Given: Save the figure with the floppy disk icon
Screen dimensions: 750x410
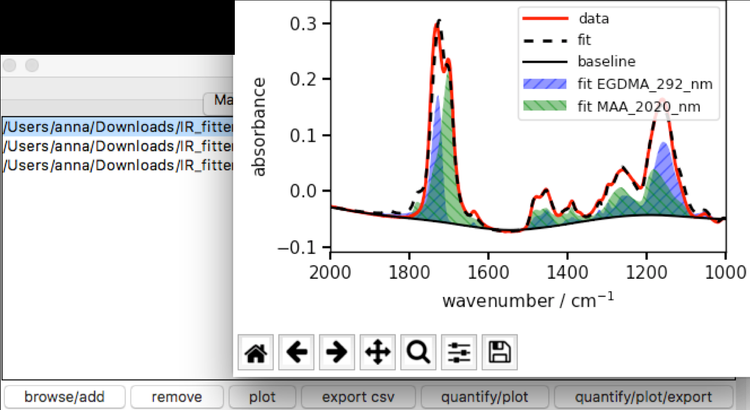Looking at the screenshot, I should (x=500, y=353).
